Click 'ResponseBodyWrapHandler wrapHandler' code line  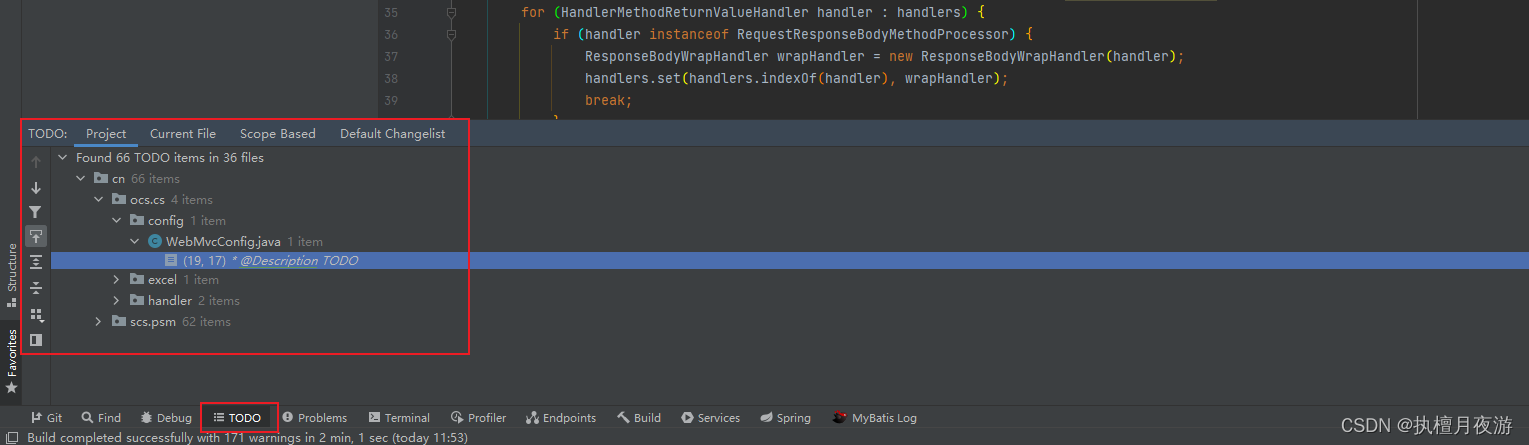pos(884,57)
